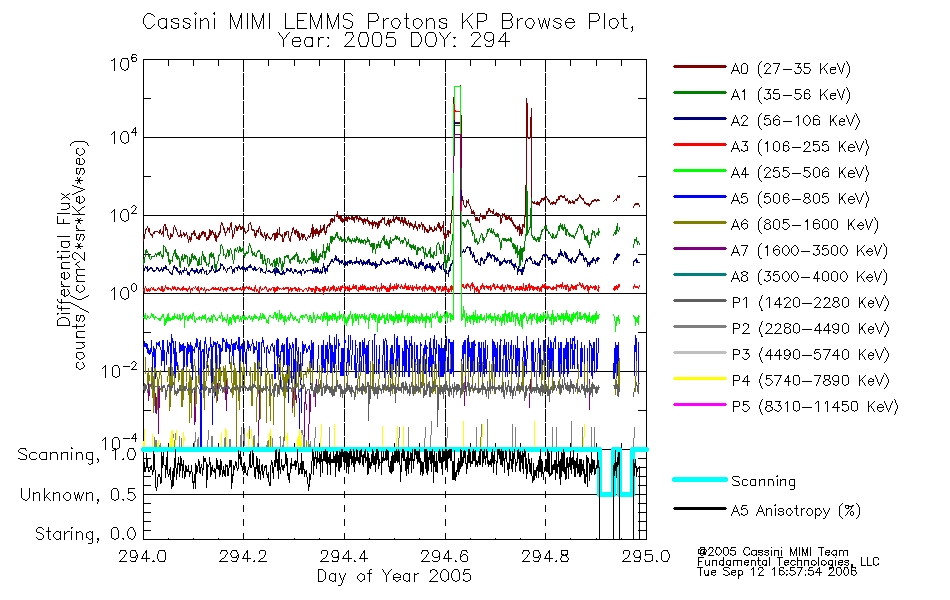This screenshot has width=950, height=600.
Task: Click the red A3 legend line
Action: (700, 145)
